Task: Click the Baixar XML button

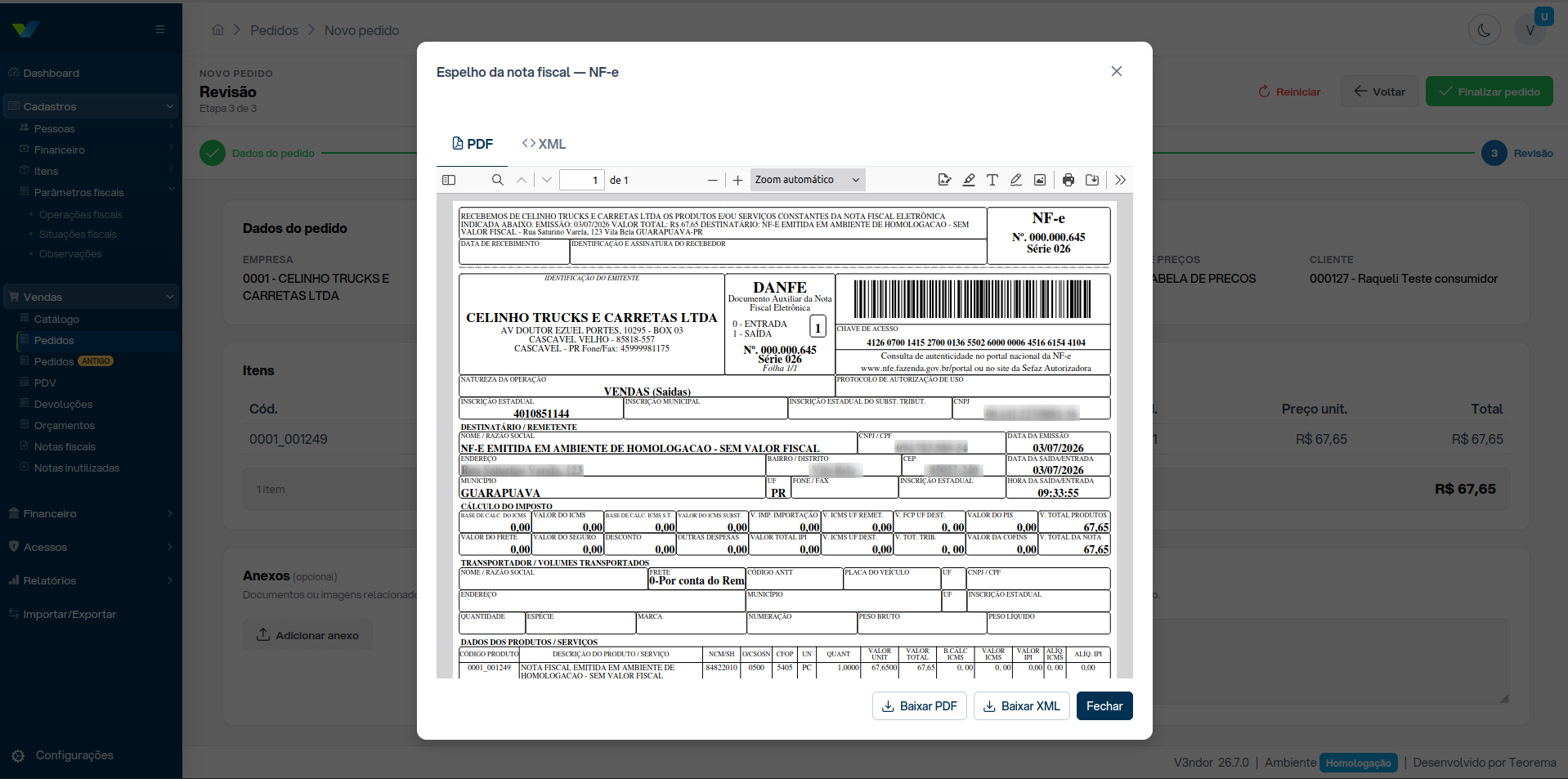Action: pos(1022,706)
